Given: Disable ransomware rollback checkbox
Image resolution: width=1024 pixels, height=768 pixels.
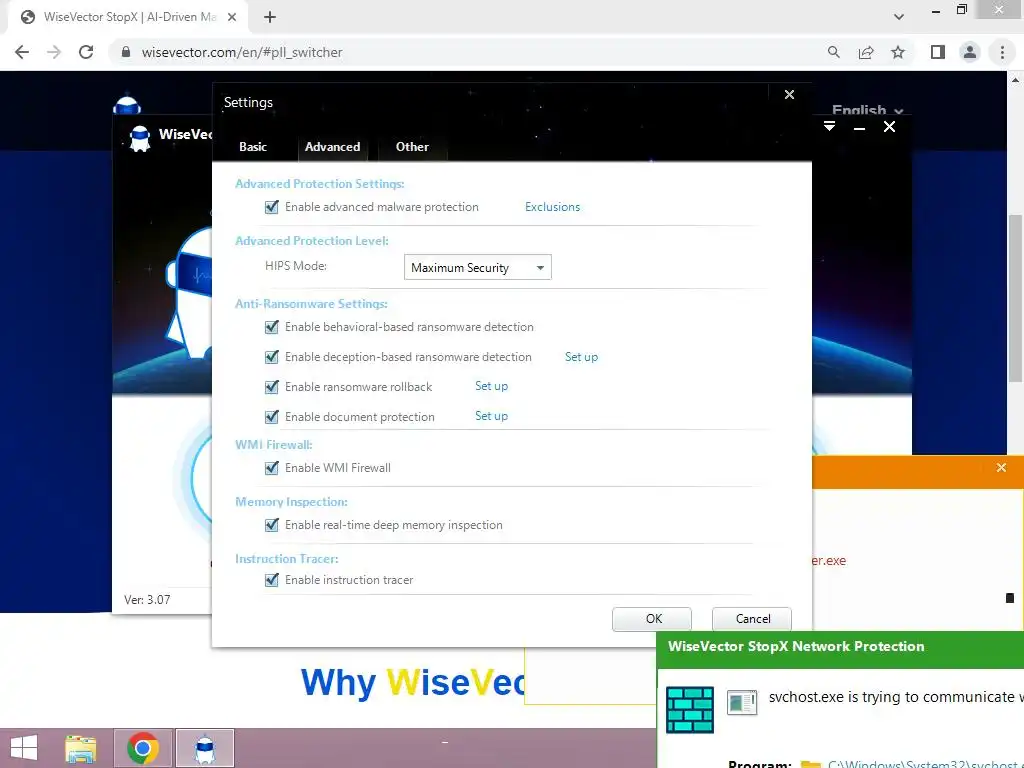Looking at the screenshot, I should [272, 387].
